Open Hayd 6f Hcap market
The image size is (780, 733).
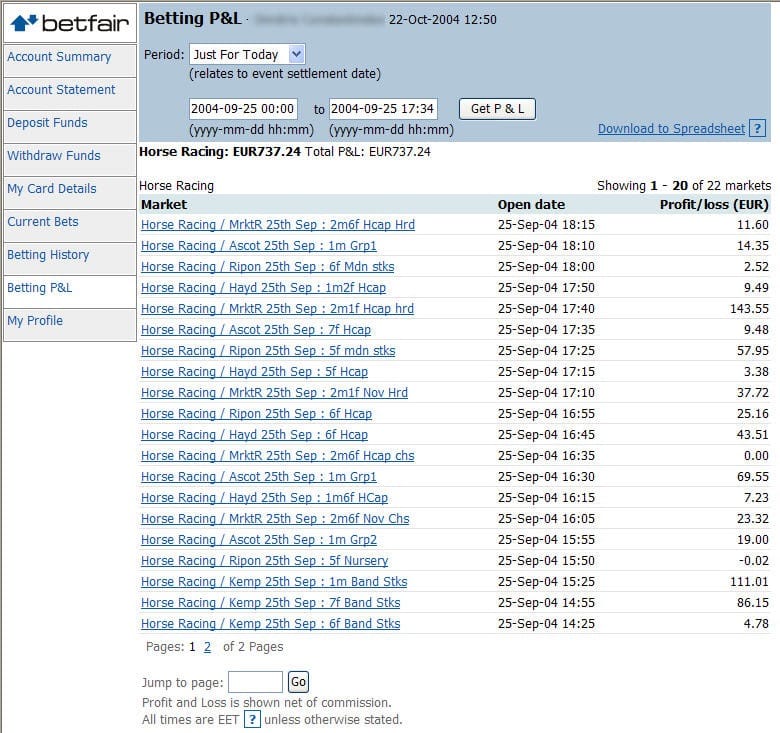point(254,435)
